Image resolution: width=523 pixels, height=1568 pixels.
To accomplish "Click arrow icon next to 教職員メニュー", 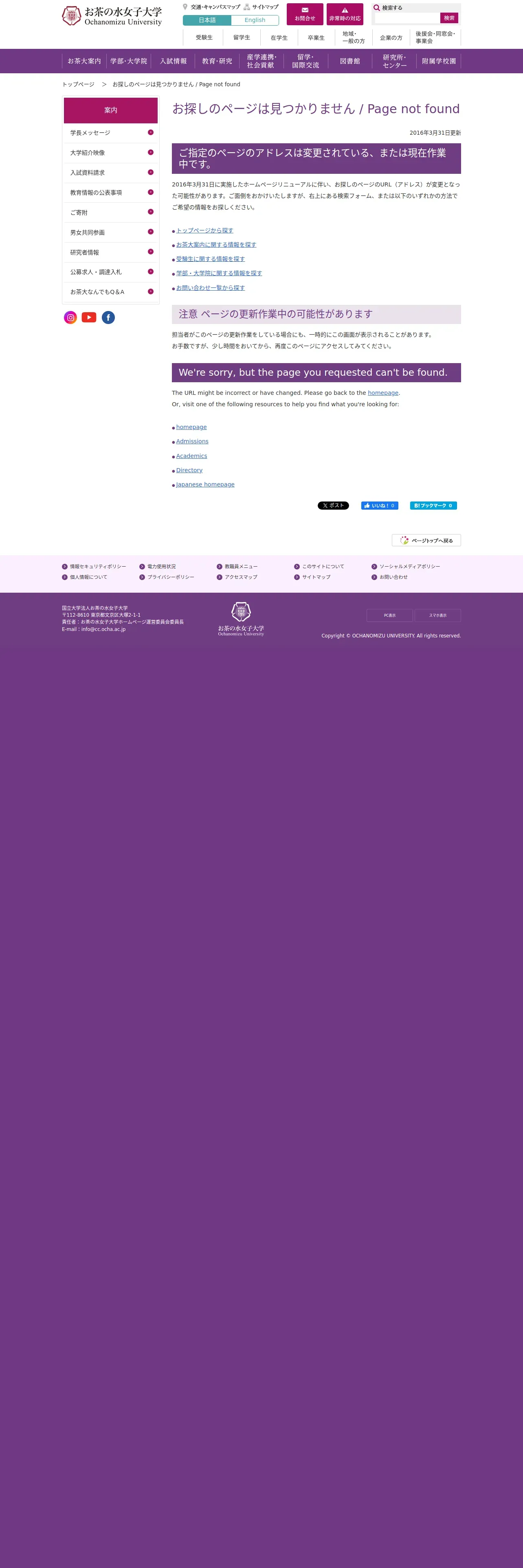I will click(x=219, y=567).
